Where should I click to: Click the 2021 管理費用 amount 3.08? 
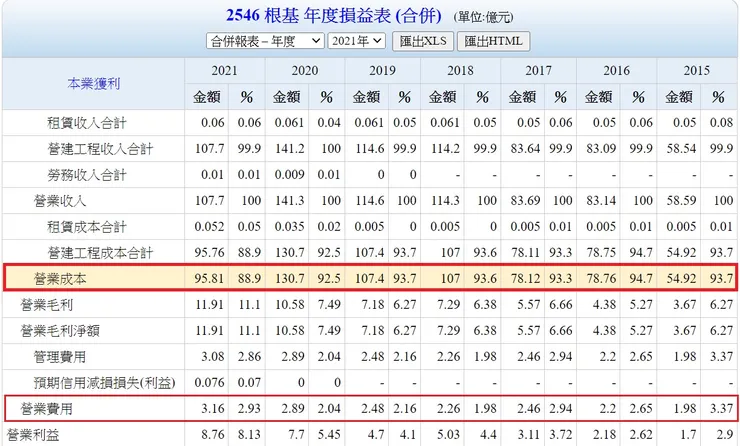213,356
